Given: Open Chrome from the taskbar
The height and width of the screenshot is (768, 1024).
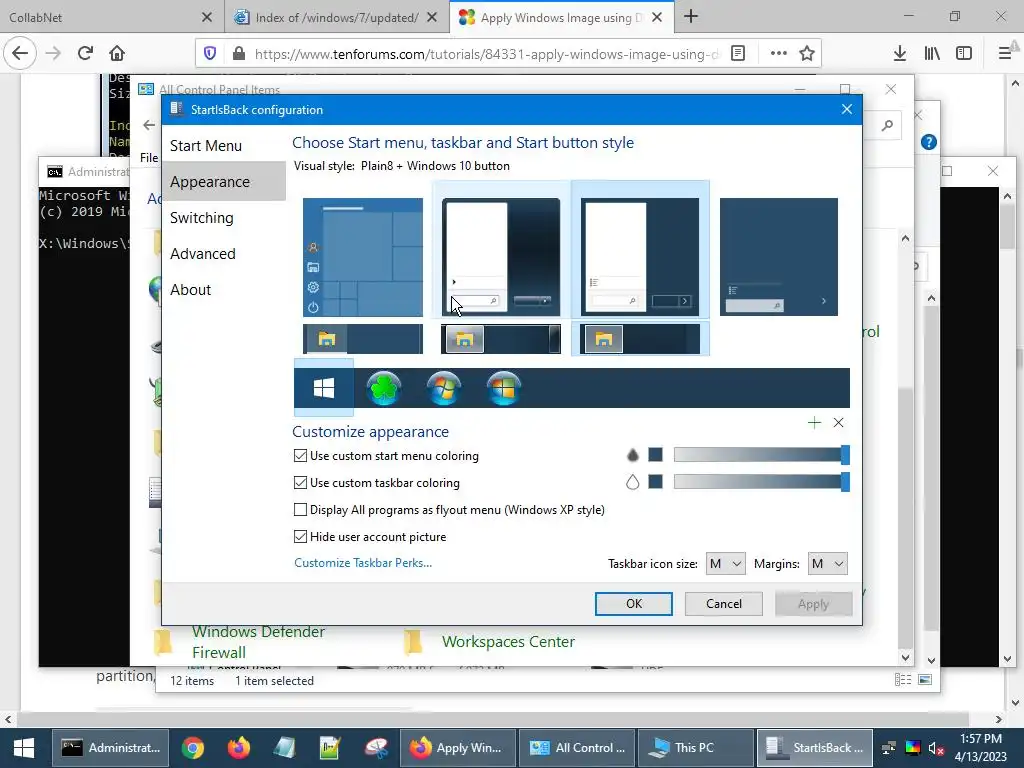Looking at the screenshot, I should (193, 748).
